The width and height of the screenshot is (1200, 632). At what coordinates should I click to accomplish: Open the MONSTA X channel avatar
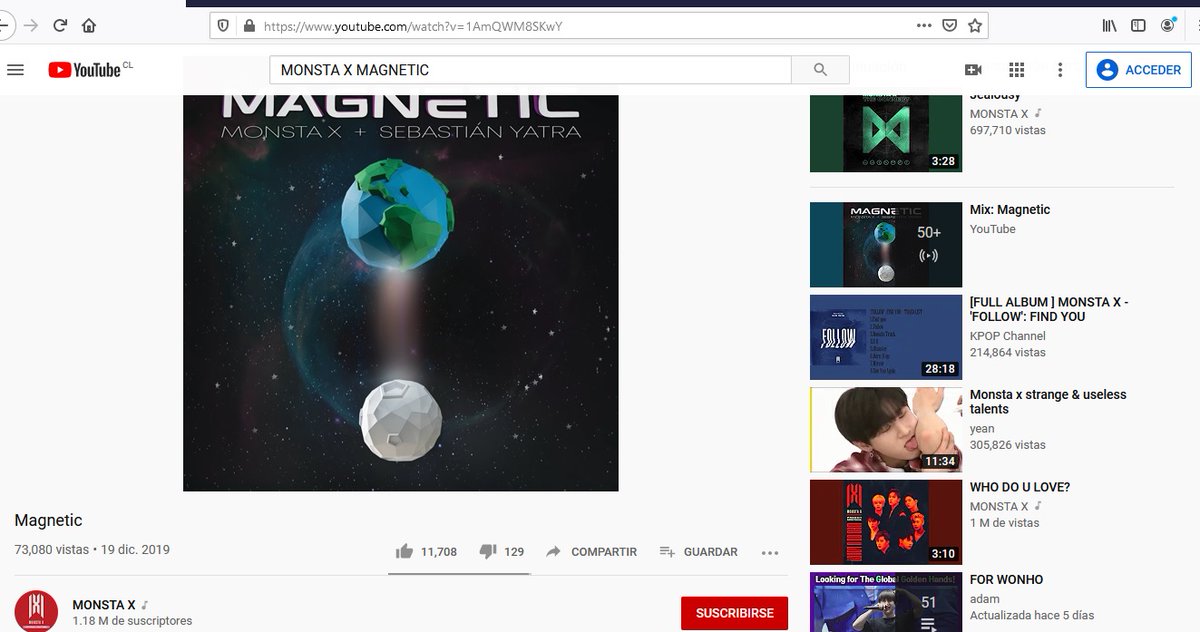click(36, 611)
